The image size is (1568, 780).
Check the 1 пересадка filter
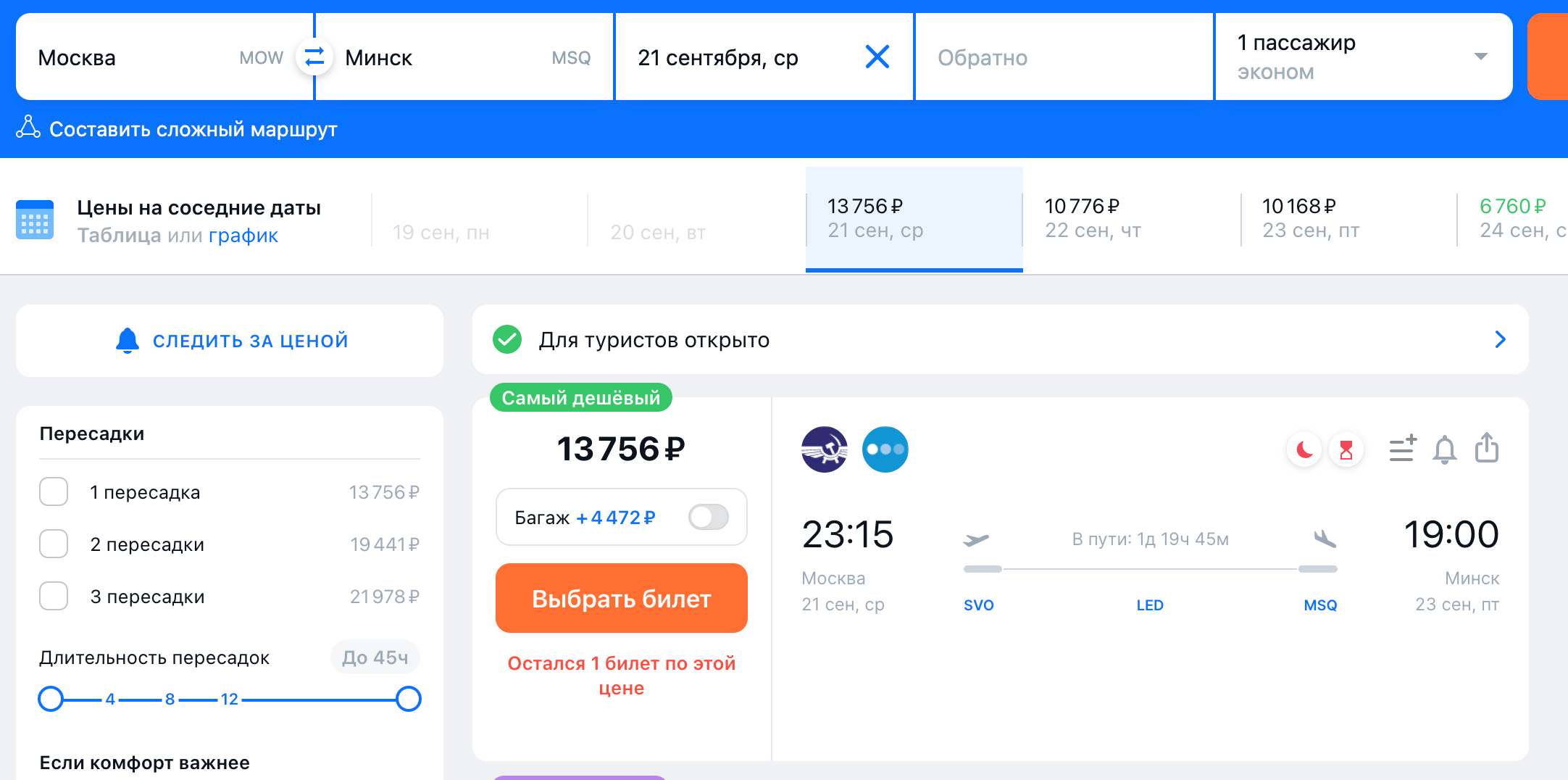pos(54,492)
